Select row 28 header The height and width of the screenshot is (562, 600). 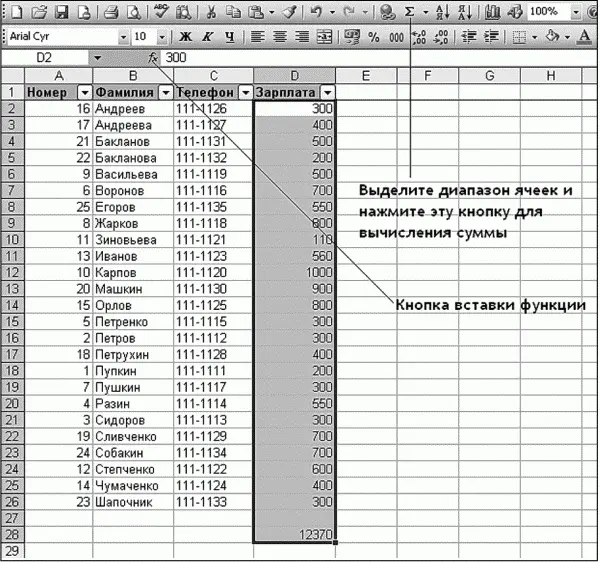point(13,535)
